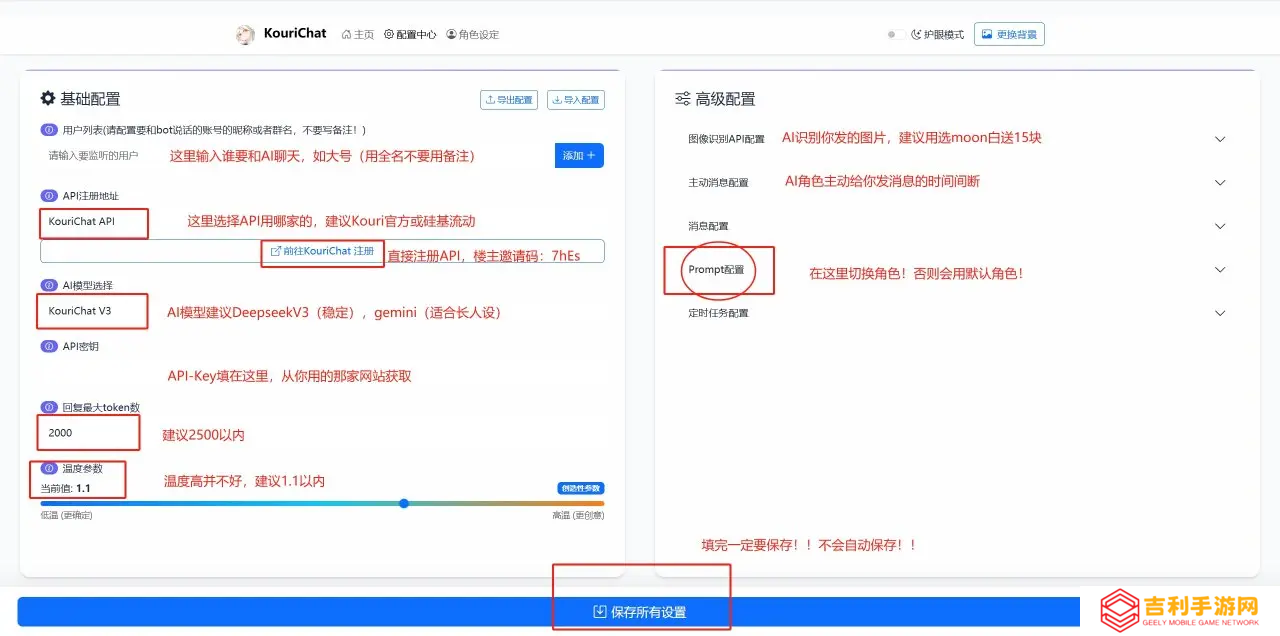The width and height of the screenshot is (1280, 636).
Task: Click the 请输入要监听的用户 input field
Action: click(x=295, y=155)
